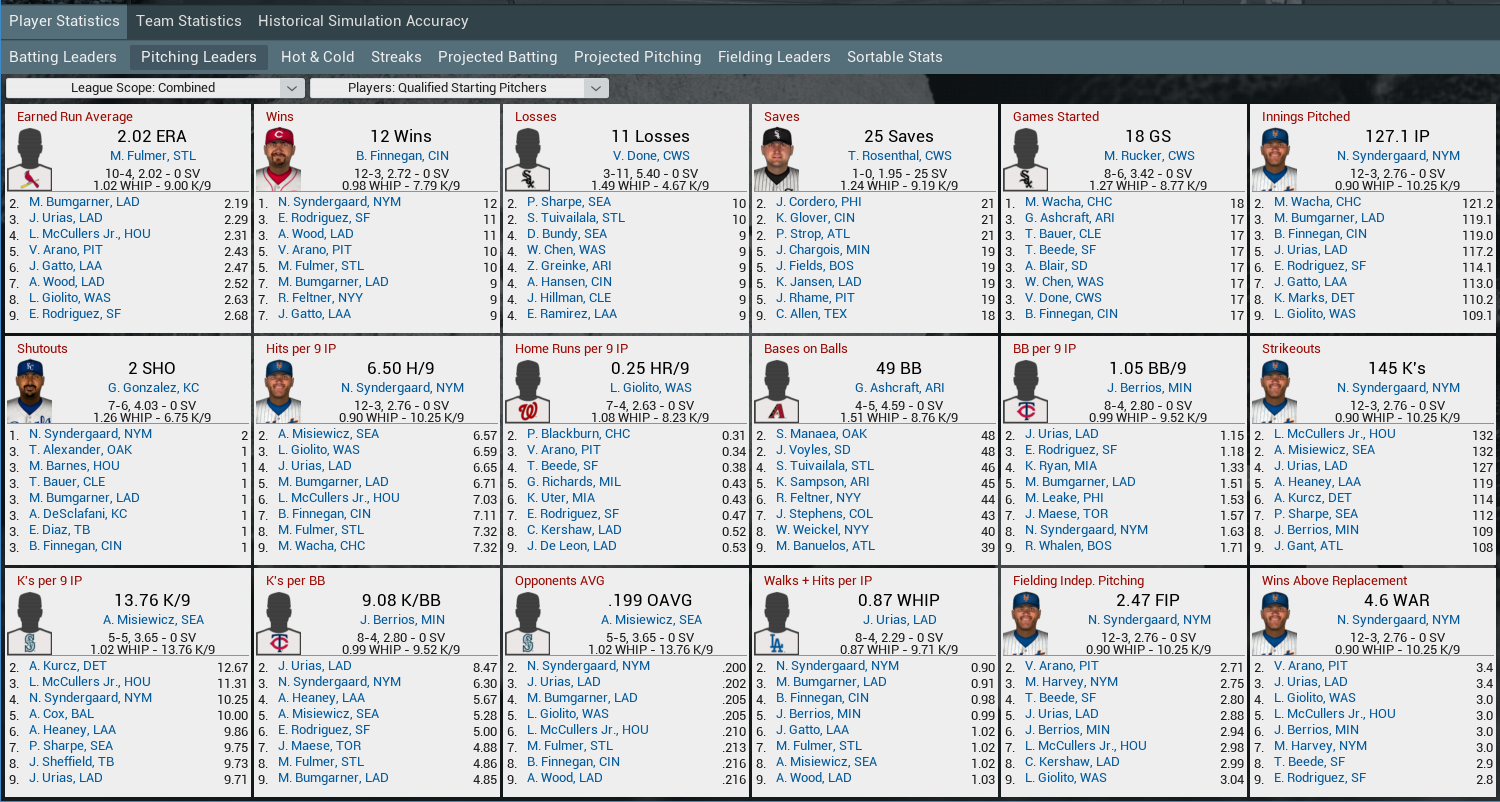
Task: Click the player photo in Earned Run Average
Action: [30, 159]
